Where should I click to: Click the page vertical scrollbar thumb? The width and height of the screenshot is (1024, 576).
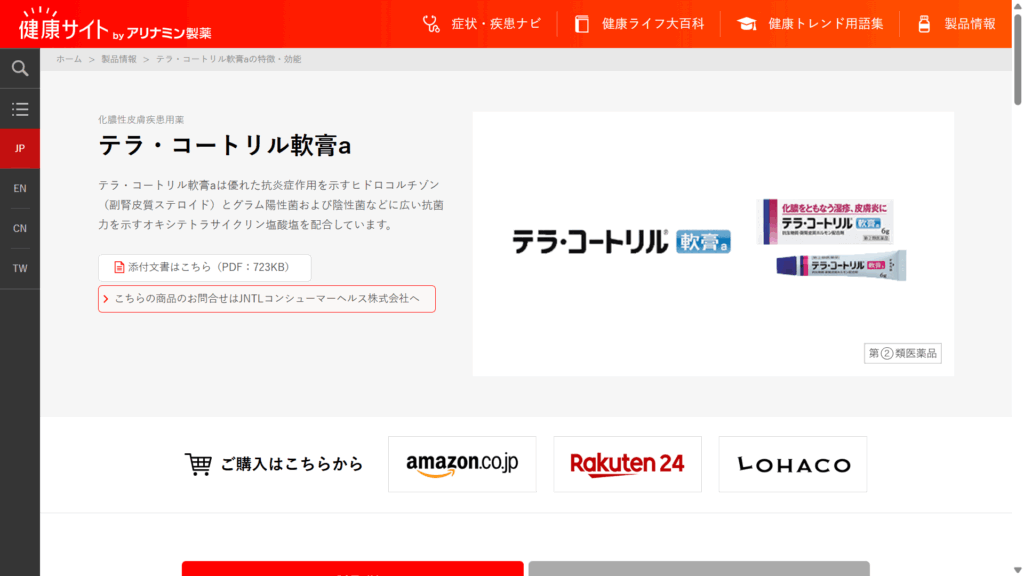[x=1017, y=59]
